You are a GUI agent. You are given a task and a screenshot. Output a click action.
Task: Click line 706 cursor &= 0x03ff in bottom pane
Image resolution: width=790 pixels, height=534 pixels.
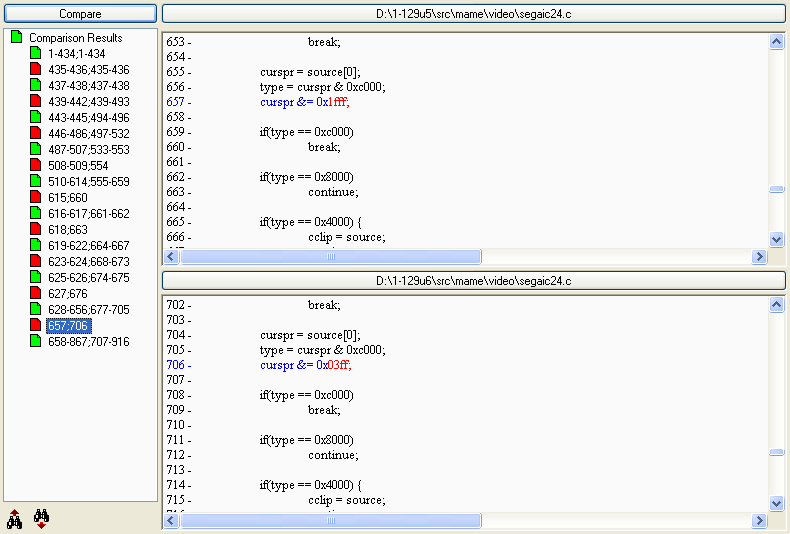pos(305,365)
